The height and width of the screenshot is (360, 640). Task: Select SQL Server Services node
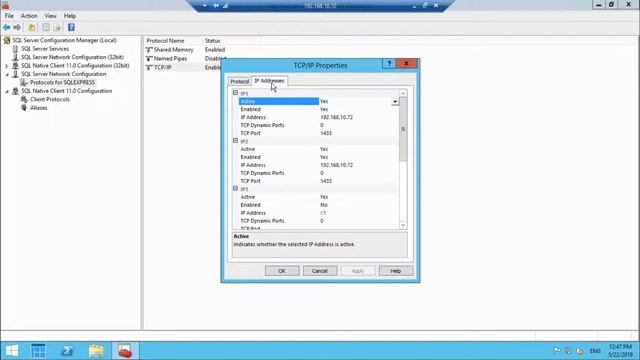tap(45, 49)
